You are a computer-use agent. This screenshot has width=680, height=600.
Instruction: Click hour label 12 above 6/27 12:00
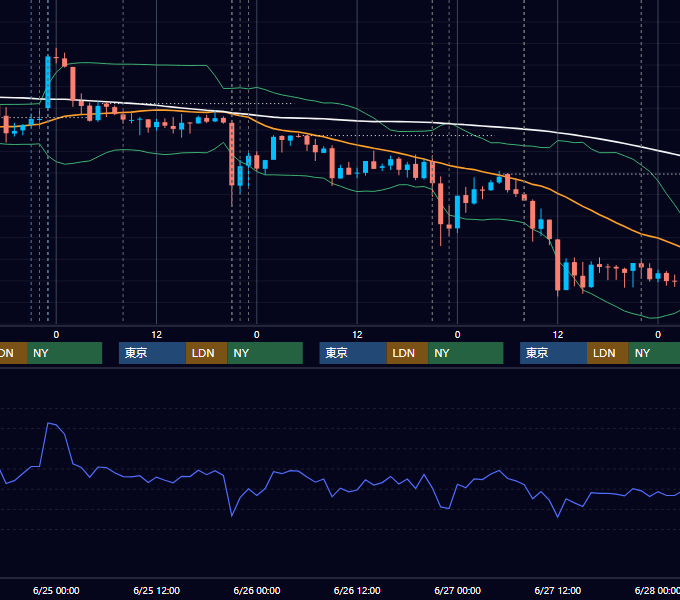coord(558,335)
